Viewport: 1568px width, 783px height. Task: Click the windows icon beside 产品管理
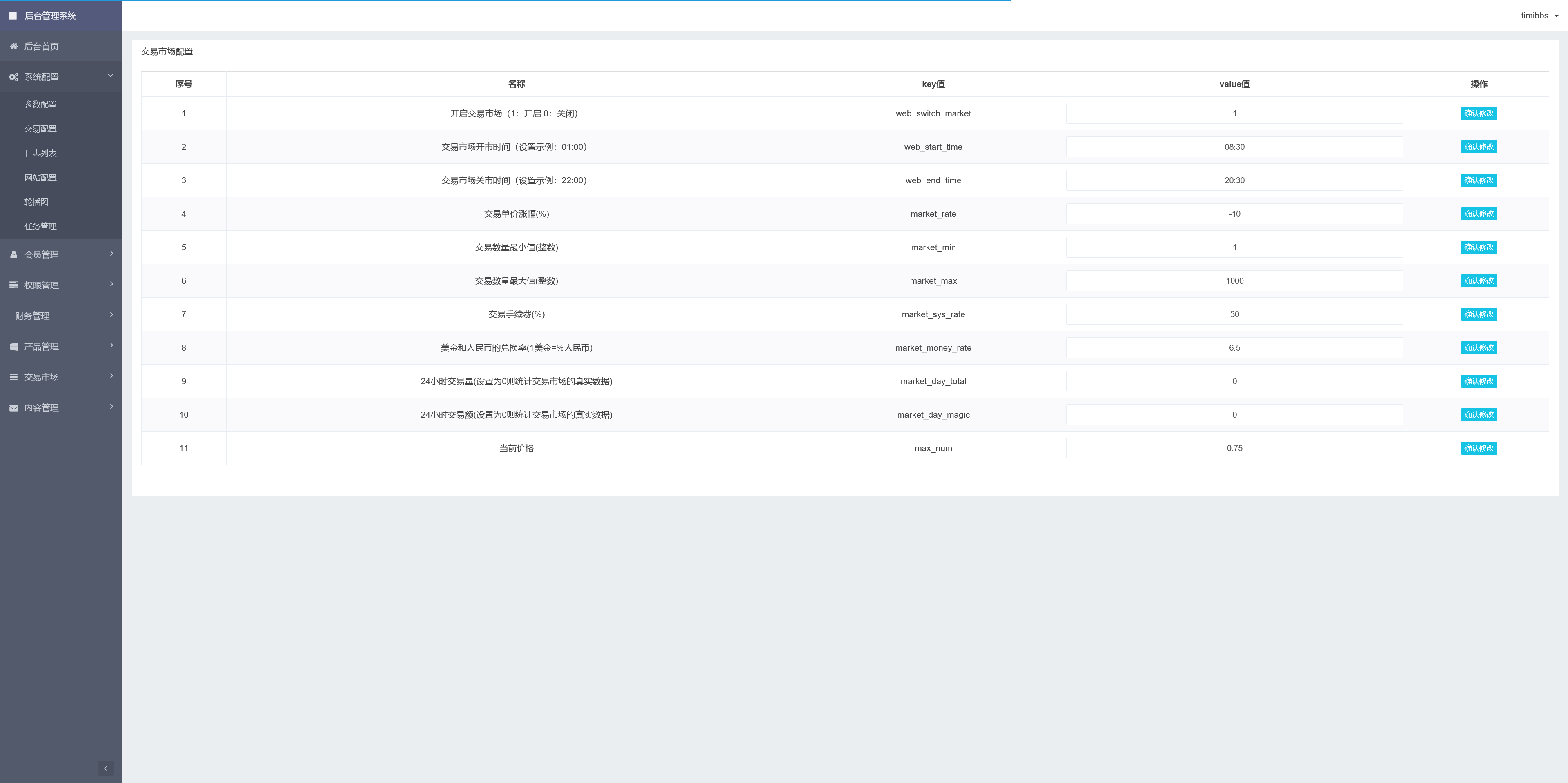(x=13, y=347)
